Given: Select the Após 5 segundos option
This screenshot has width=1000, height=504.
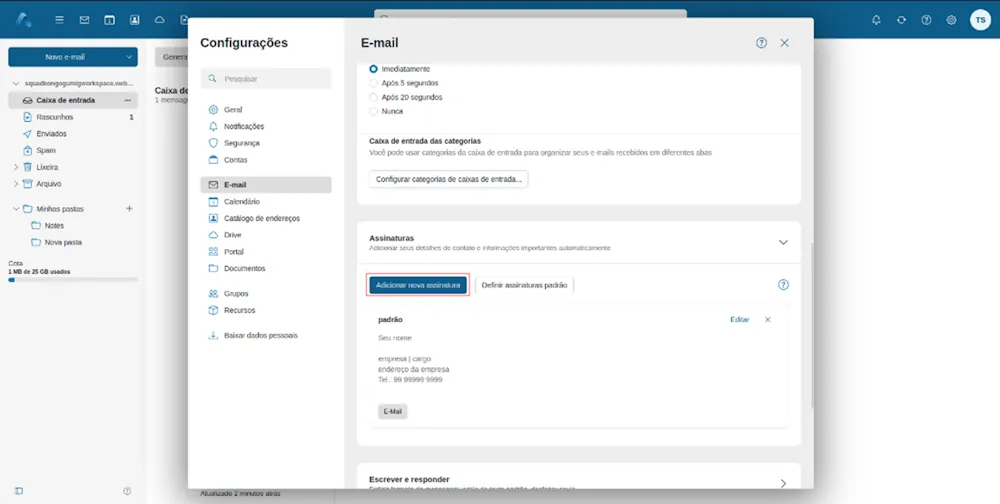Looking at the screenshot, I should [x=373, y=83].
